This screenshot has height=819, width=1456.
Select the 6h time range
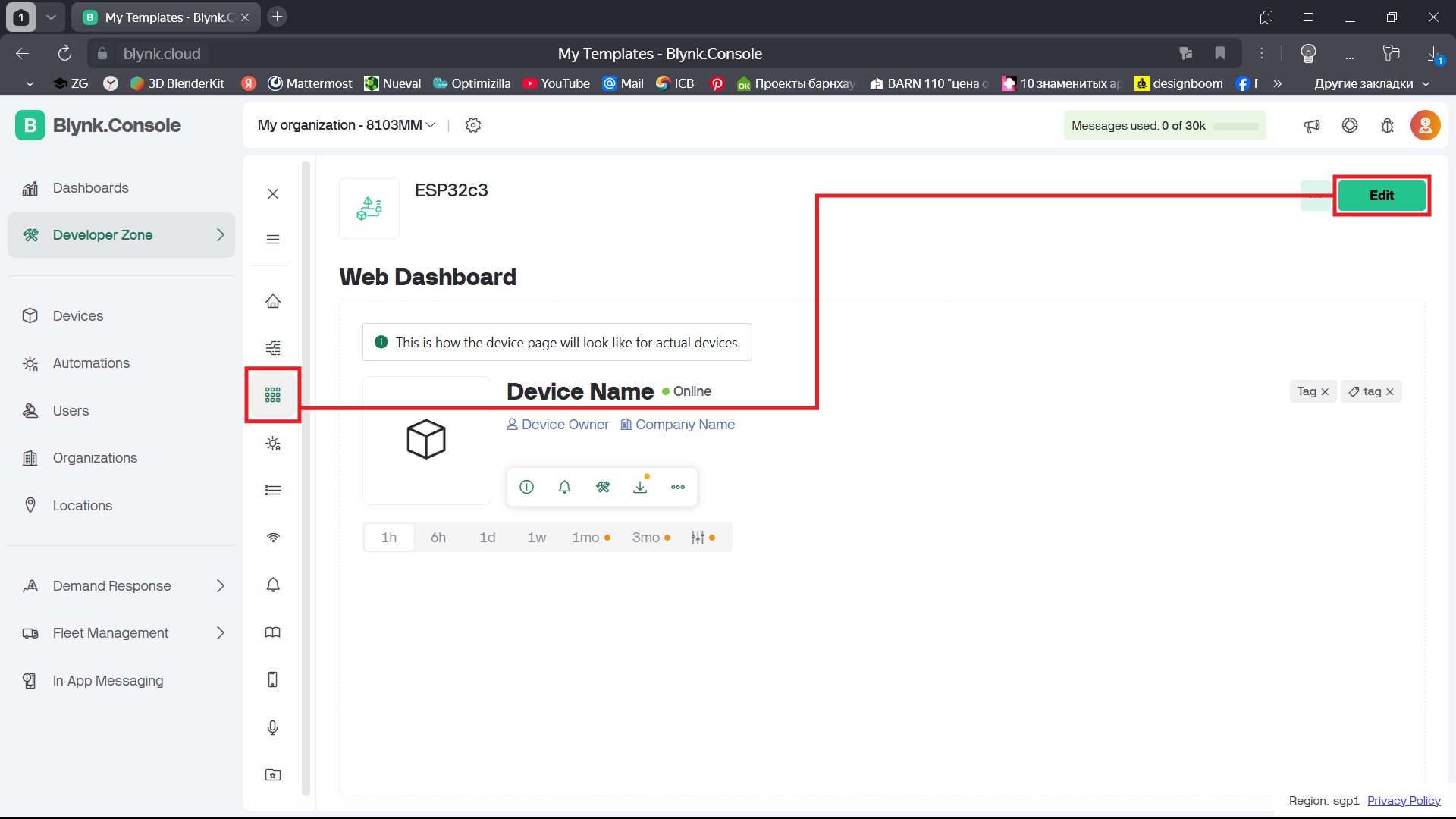pos(438,538)
